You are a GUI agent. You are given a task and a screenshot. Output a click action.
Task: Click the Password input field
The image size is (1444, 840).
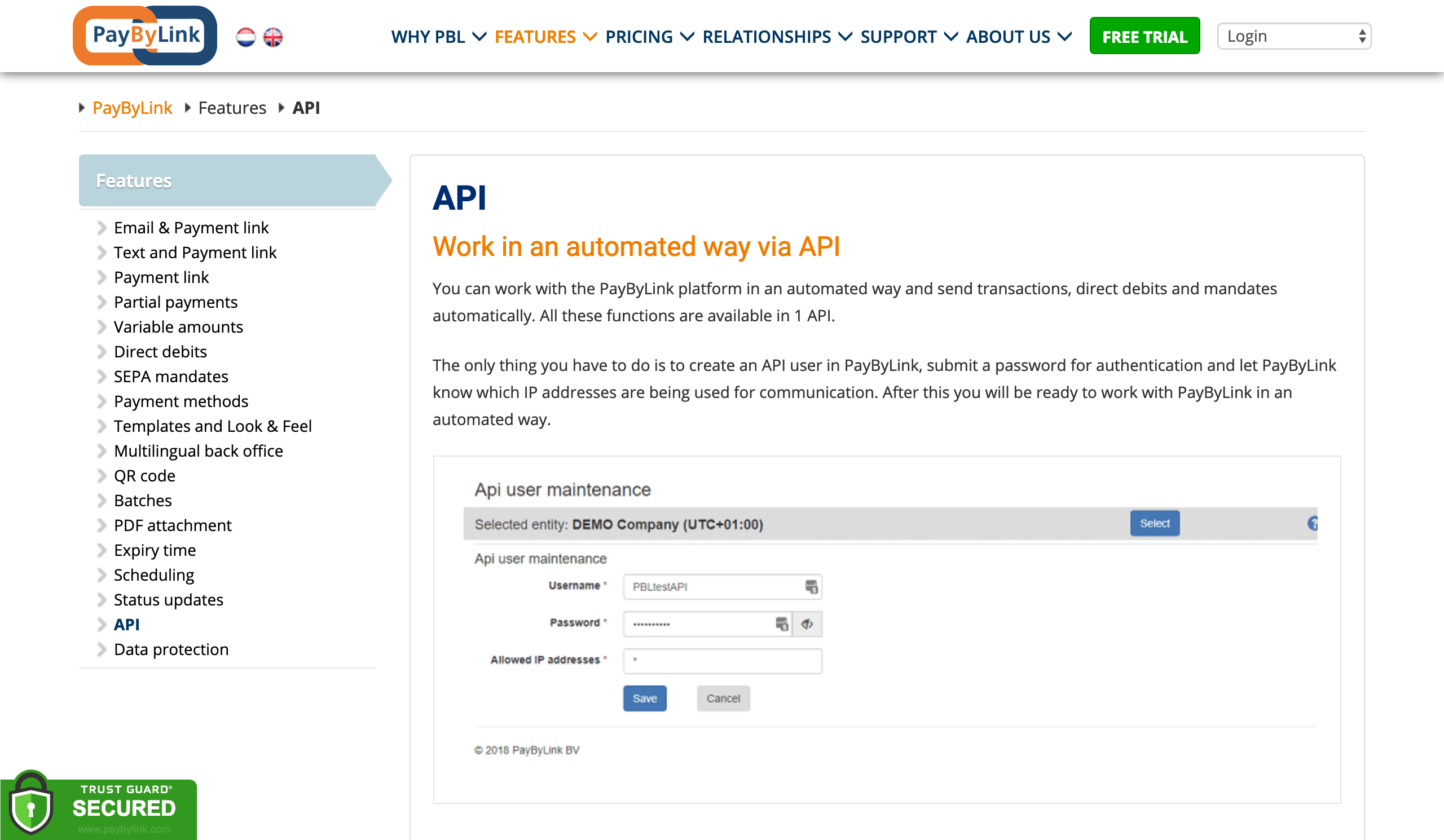click(x=708, y=624)
